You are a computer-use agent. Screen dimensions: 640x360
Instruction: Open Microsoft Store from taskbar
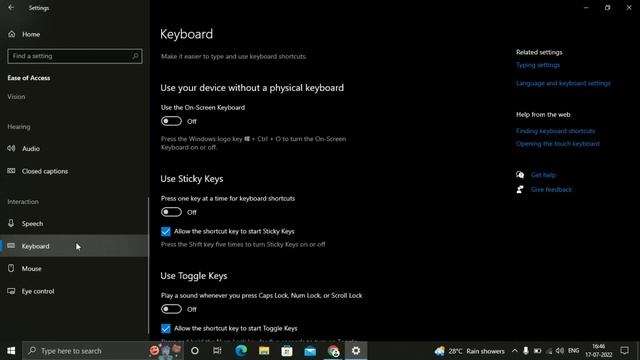click(287, 351)
